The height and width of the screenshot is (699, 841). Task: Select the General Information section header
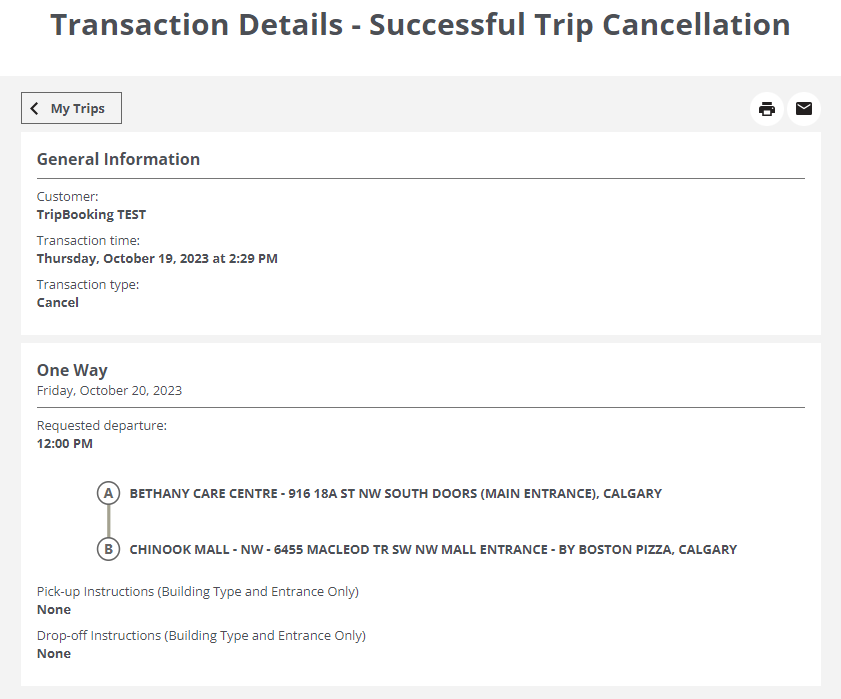[117, 159]
